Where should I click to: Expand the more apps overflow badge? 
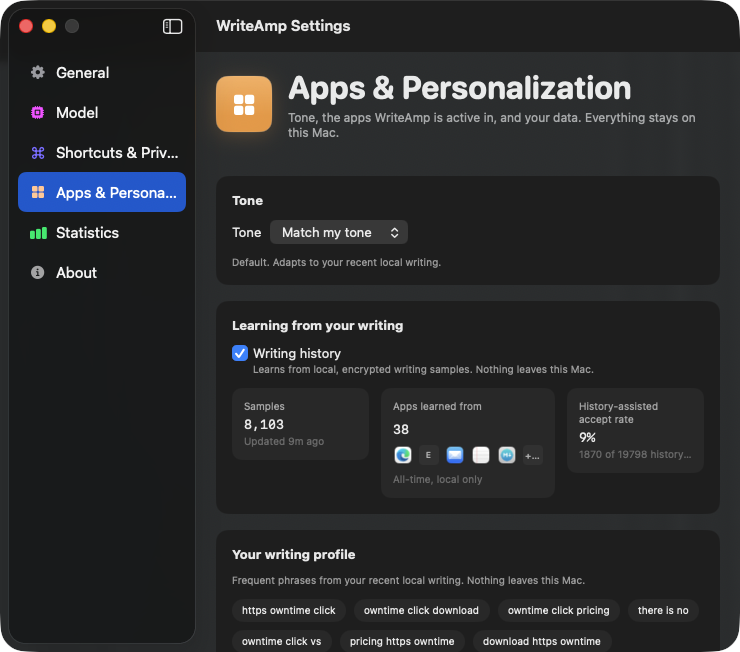(x=533, y=455)
